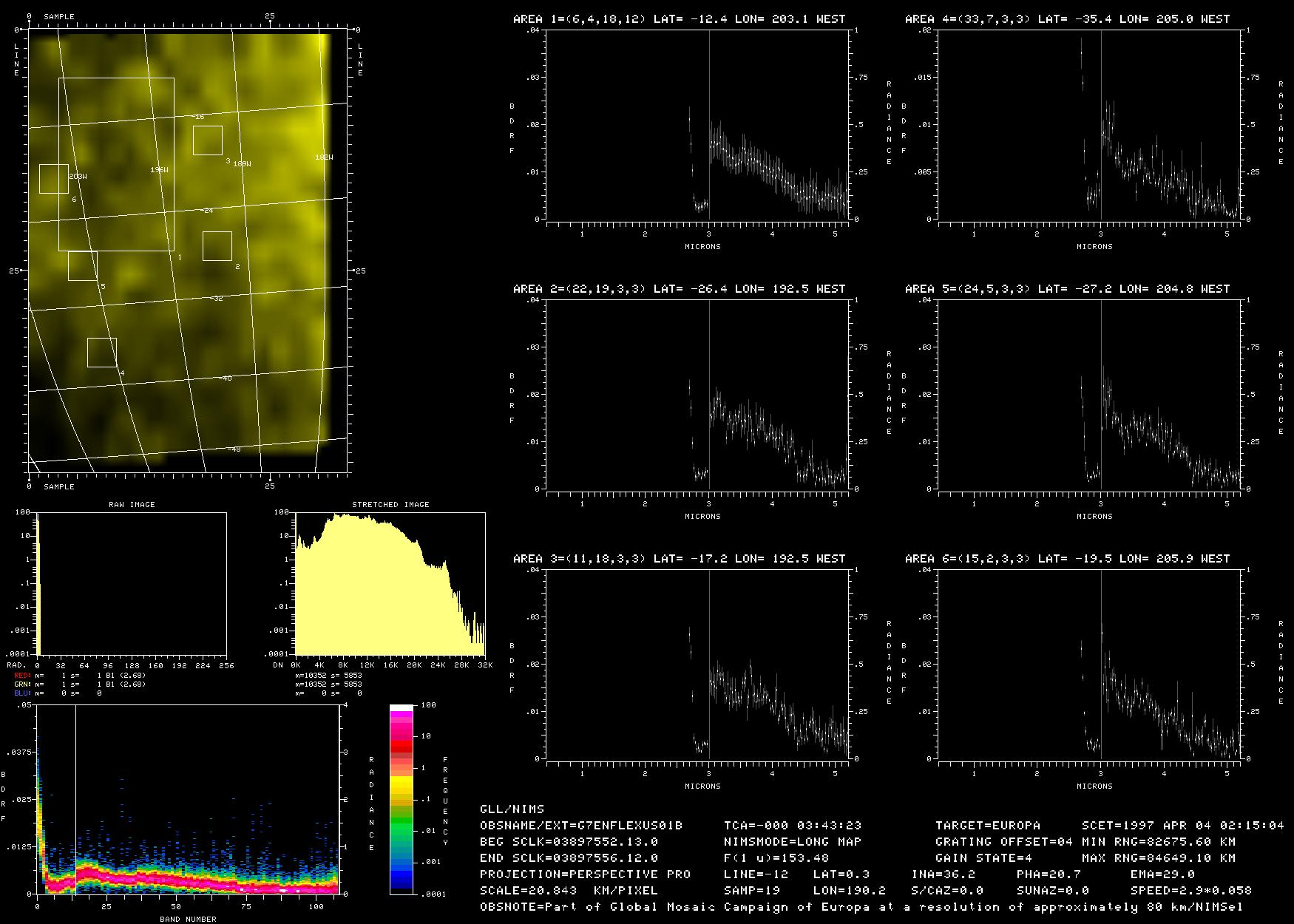Select the Area 5 square on the map
This screenshot has width=1294, height=924.
[83, 266]
